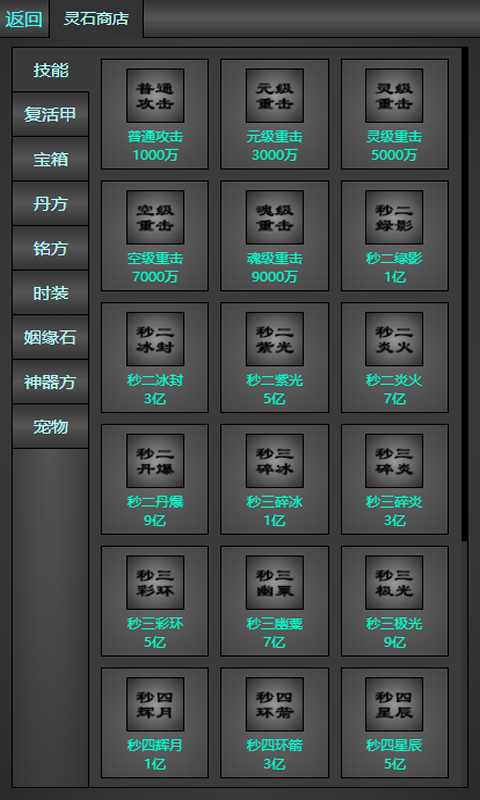Open the 姻缘石 category
480x800 pixels.
[50, 337]
